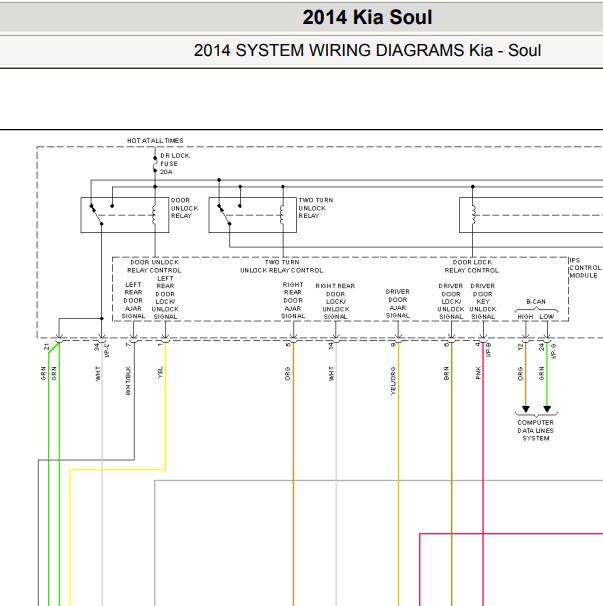This screenshot has width=603, height=606.
Task: Select the "DOOR UNLOCK RELAY" label beside the relay box
Action: (184, 208)
